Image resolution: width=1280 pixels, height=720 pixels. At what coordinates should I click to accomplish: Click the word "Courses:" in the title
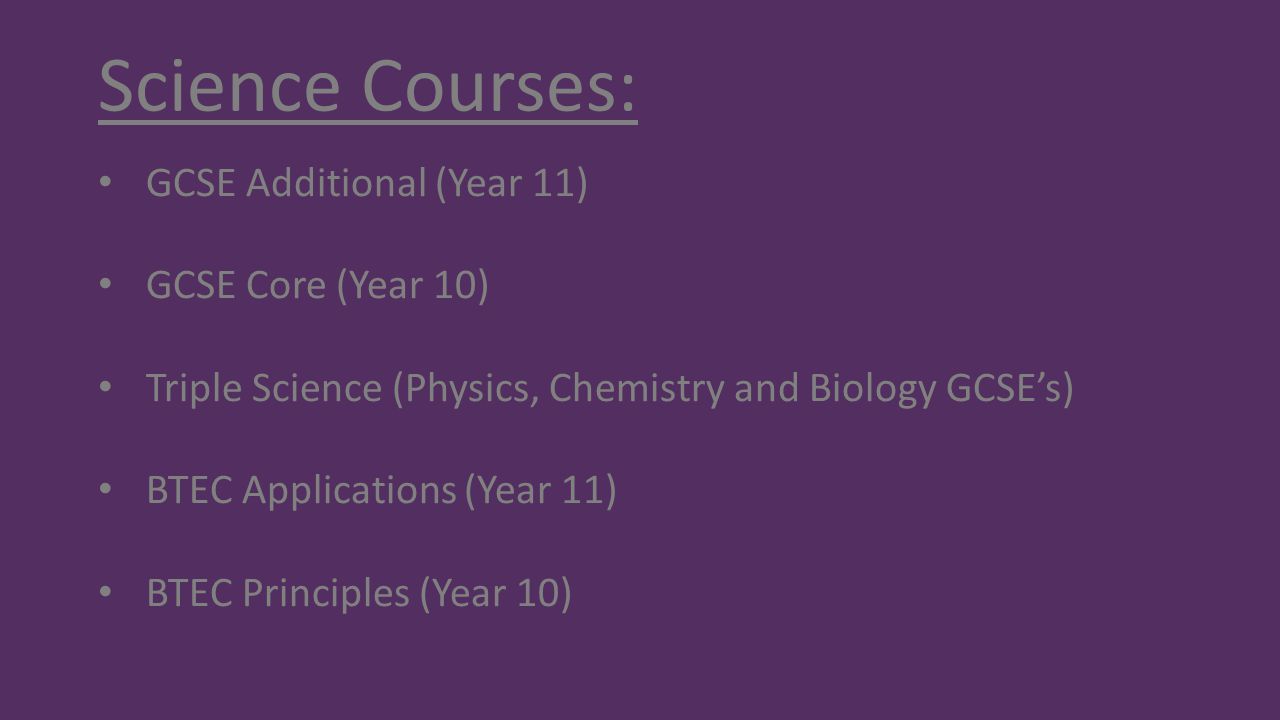pos(500,88)
